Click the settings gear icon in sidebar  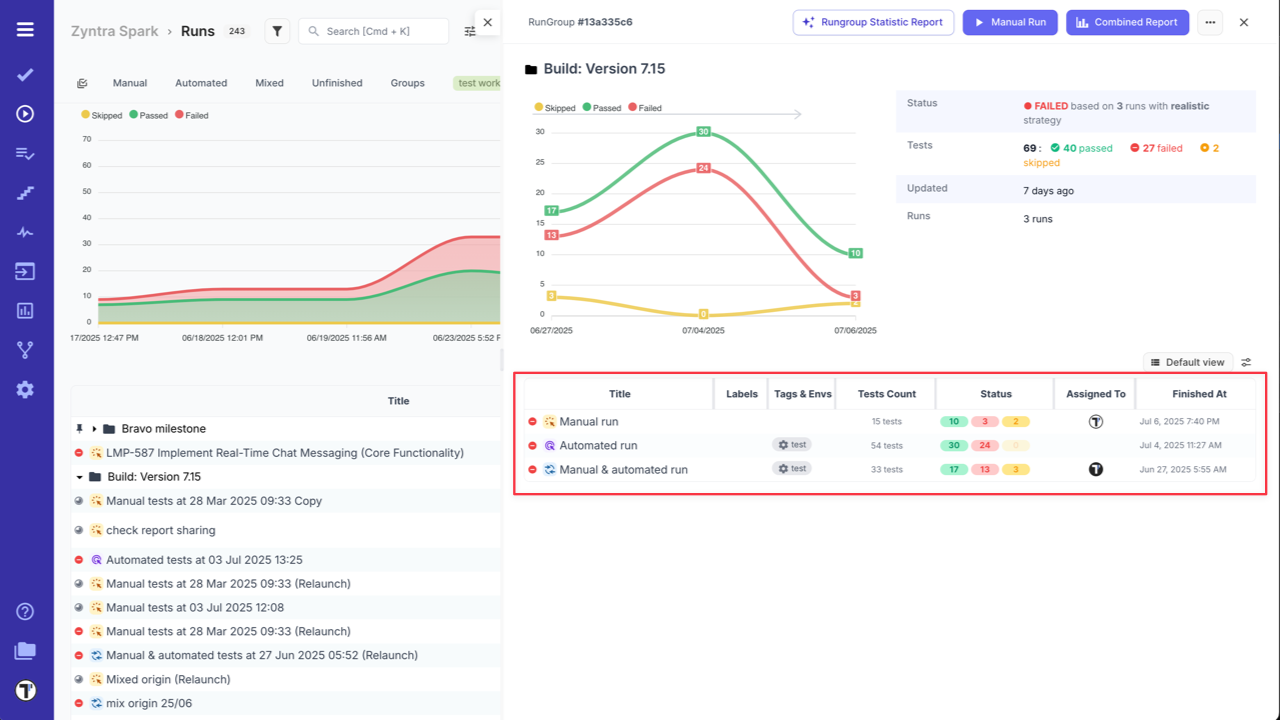point(25,389)
